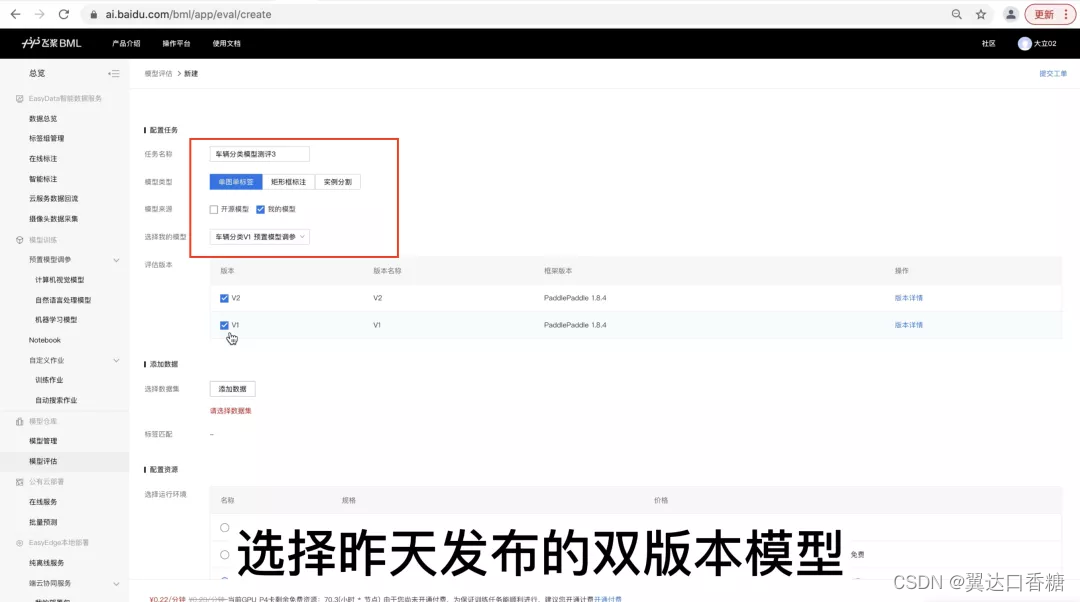Click the 请选择数据集 red warning text

(231, 411)
